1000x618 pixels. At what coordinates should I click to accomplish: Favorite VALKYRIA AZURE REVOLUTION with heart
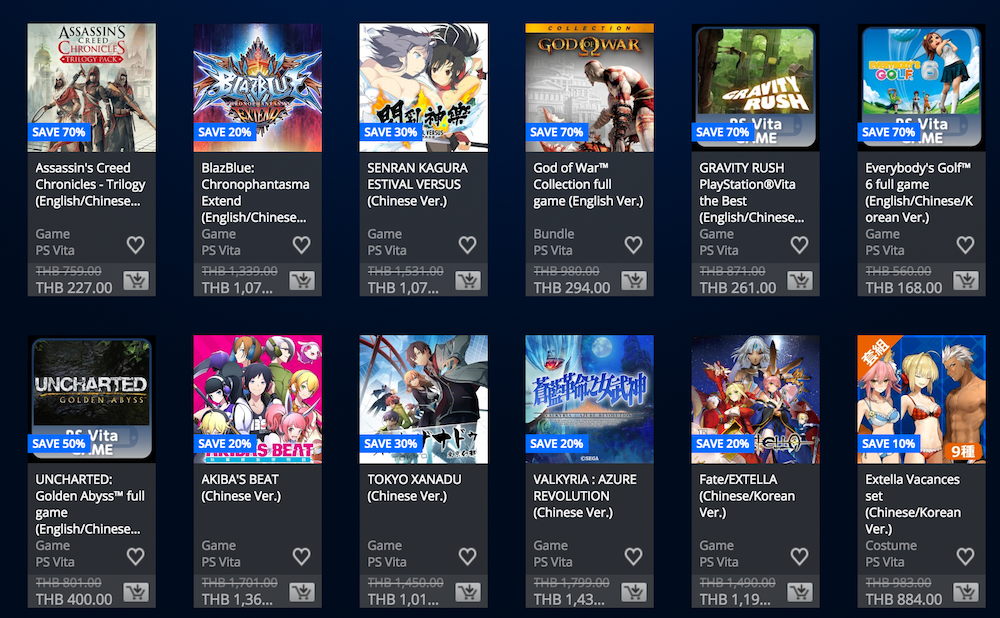pos(633,556)
